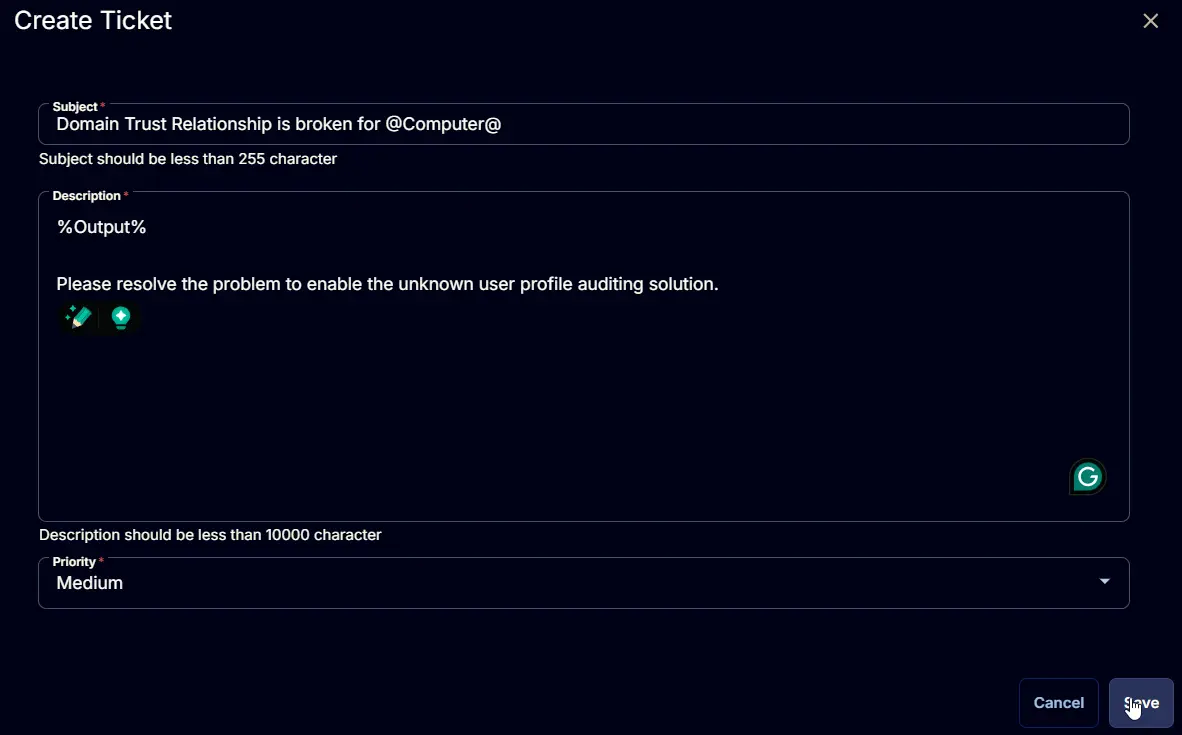Close the Create Ticket dialog
This screenshot has width=1182, height=735.
(x=1150, y=20)
